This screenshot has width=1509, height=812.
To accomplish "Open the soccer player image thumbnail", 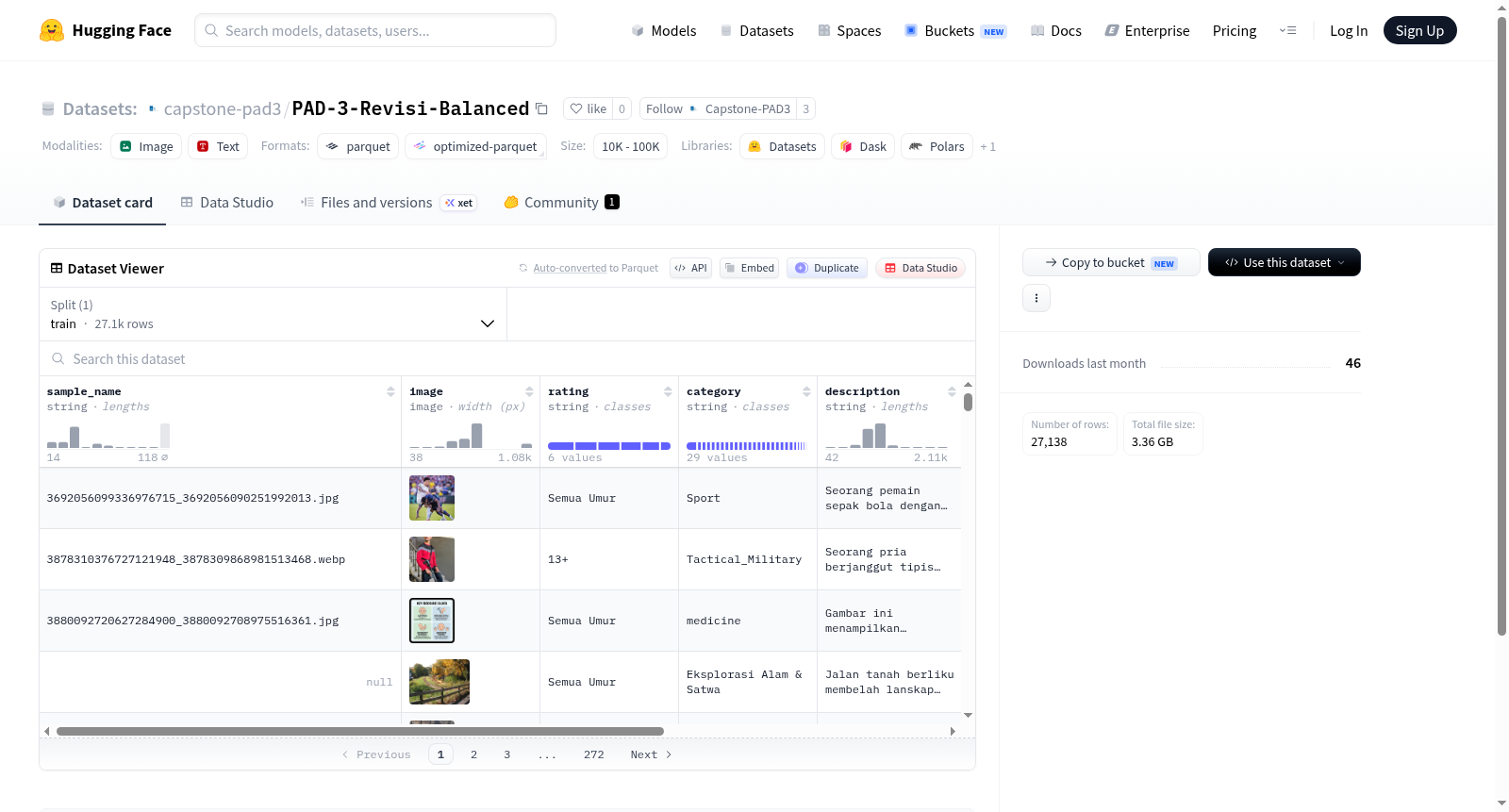I will [432, 498].
